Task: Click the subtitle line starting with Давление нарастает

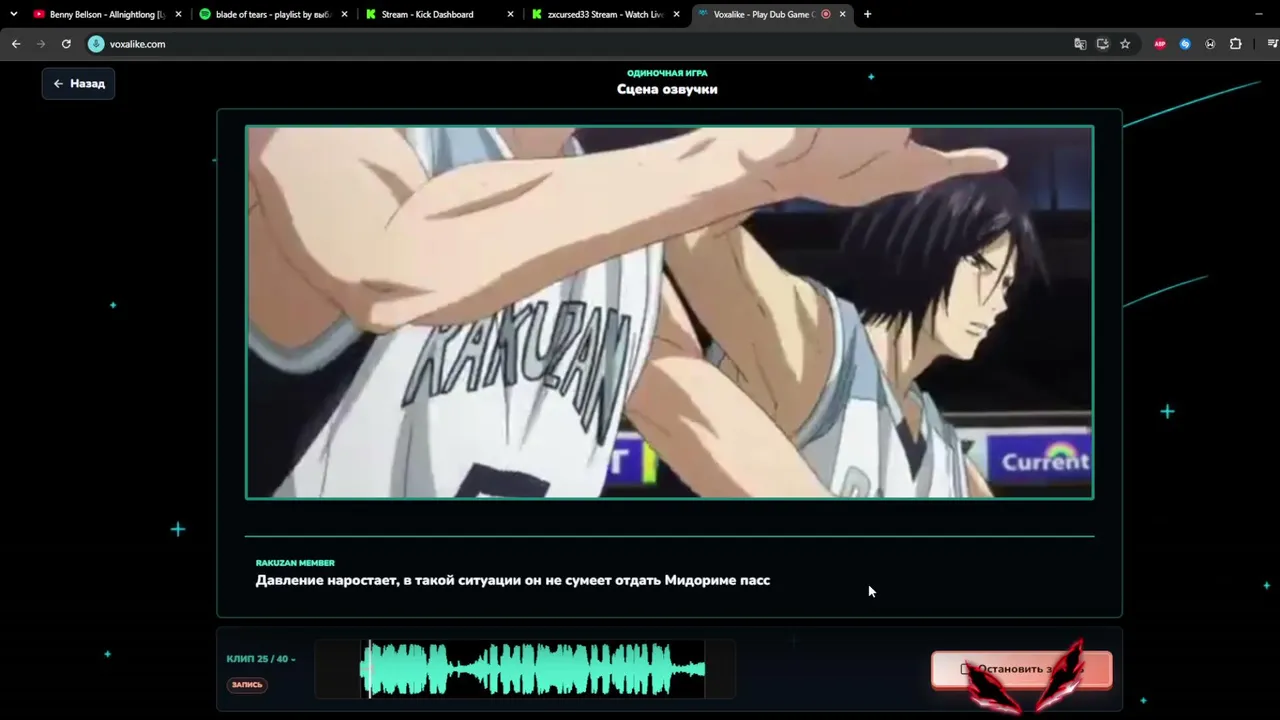Action: coord(513,580)
